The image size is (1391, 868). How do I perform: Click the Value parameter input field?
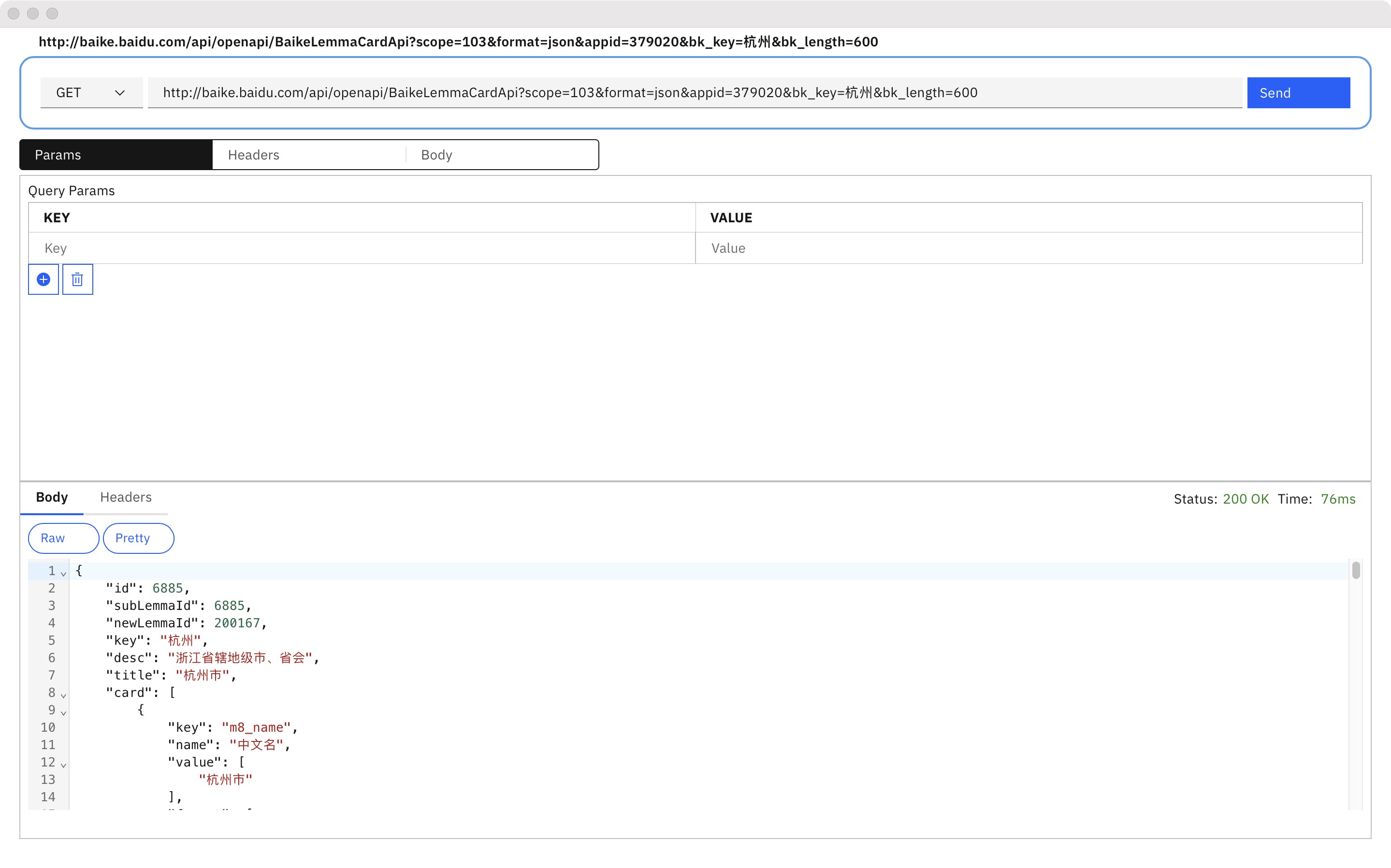click(x=1028, y=248)
